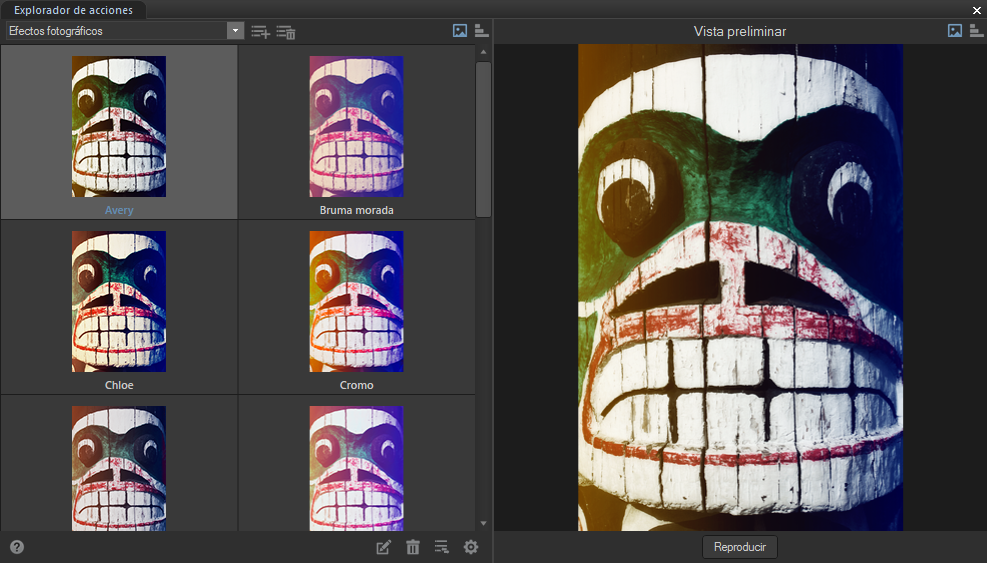Show preview panel as steps list
Viewport: 987px width, 563px height.
pos(976,31)
